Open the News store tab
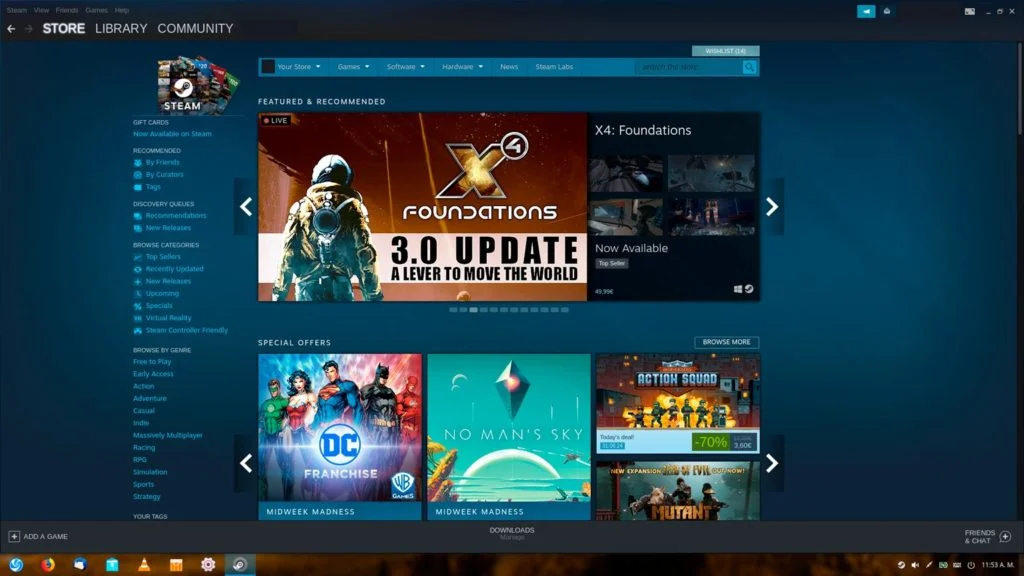1024x576 pixels. click(x=509, y=67)
